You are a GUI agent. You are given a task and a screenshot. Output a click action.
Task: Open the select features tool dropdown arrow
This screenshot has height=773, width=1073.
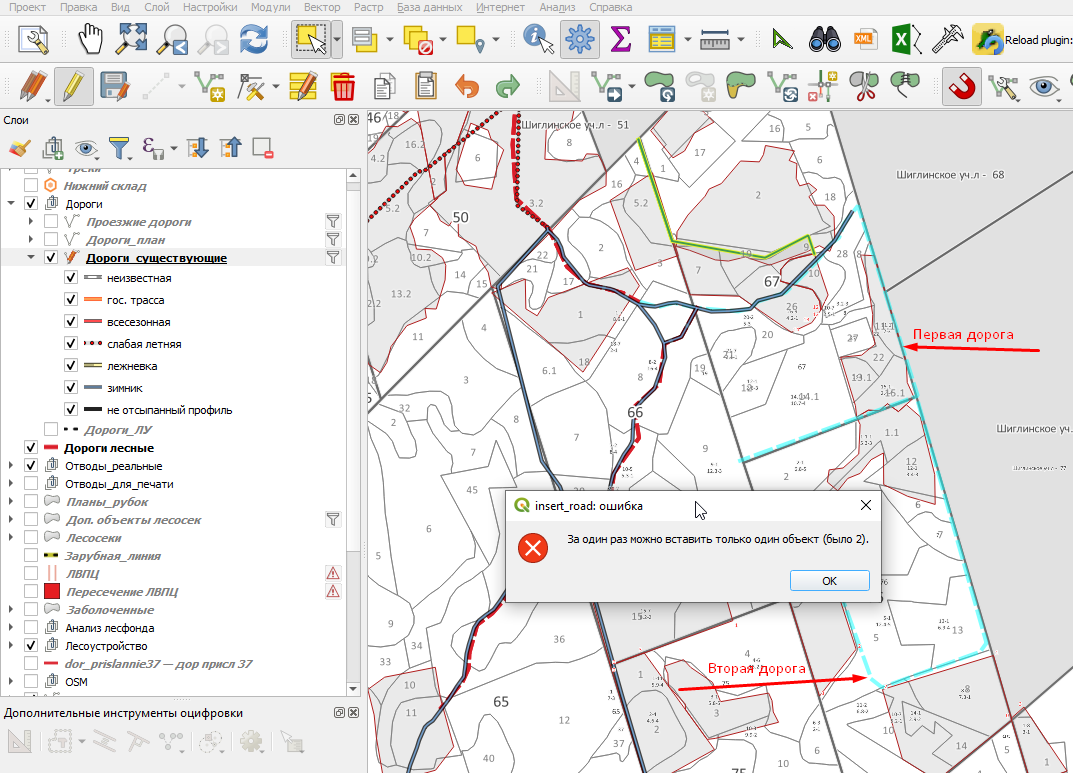[x=337, y=39]
